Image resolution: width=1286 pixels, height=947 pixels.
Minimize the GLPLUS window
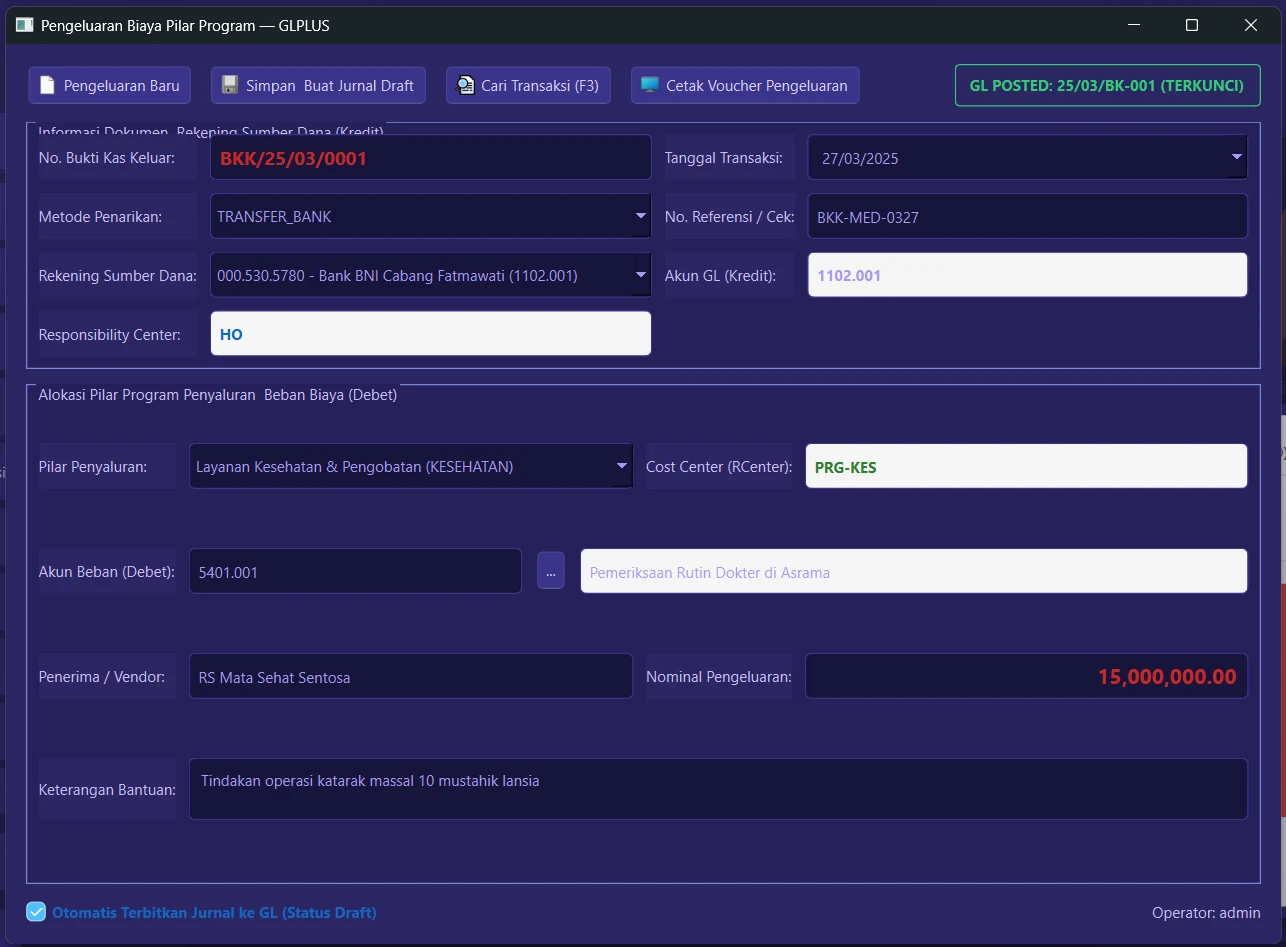pyautogui.click(x=1133, y=25)
